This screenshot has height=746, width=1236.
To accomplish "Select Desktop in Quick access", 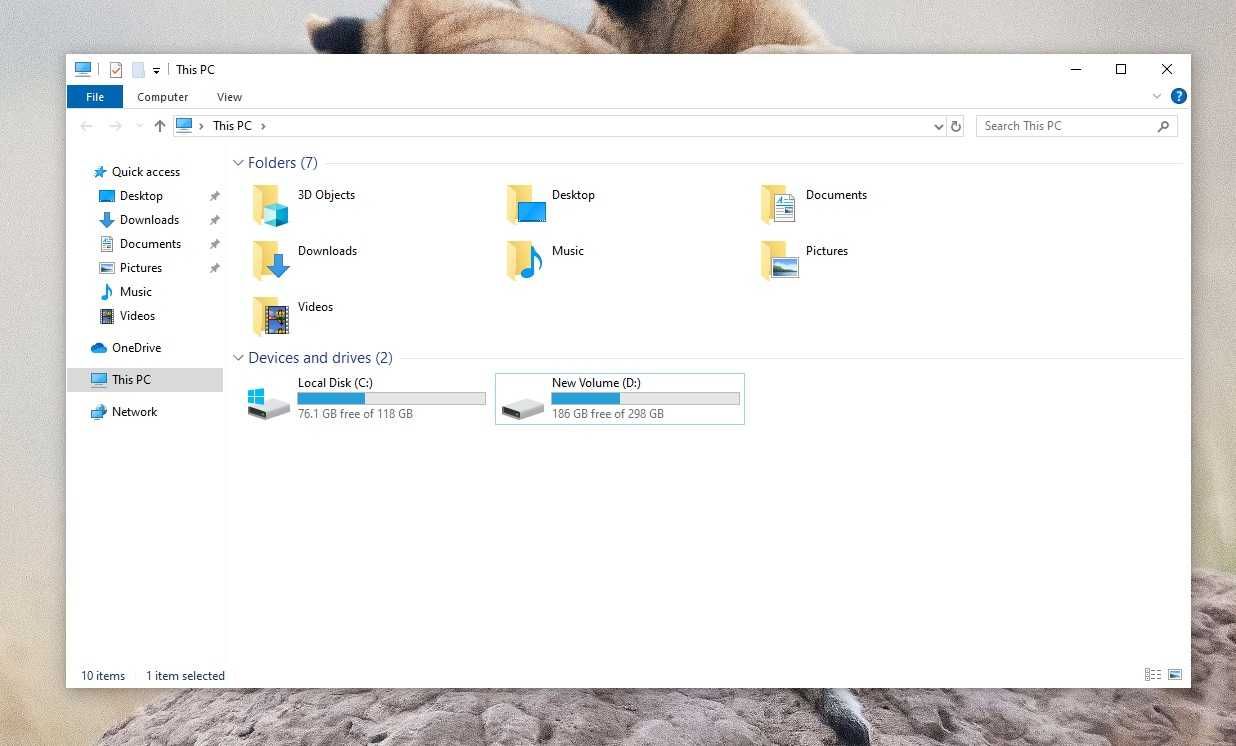I will click(x=141, y=196).
